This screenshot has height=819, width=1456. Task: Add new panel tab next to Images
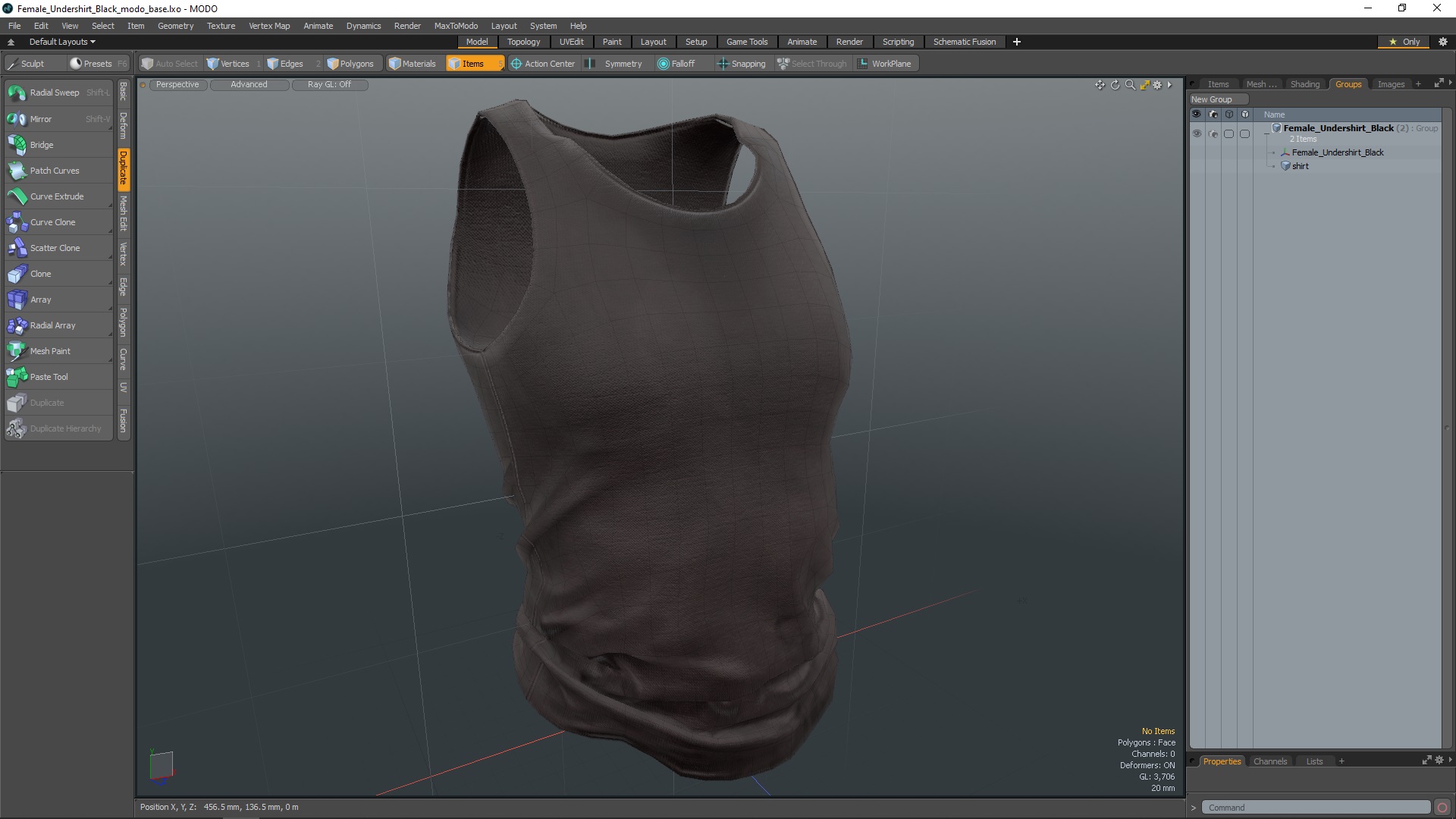[1418, 84]
